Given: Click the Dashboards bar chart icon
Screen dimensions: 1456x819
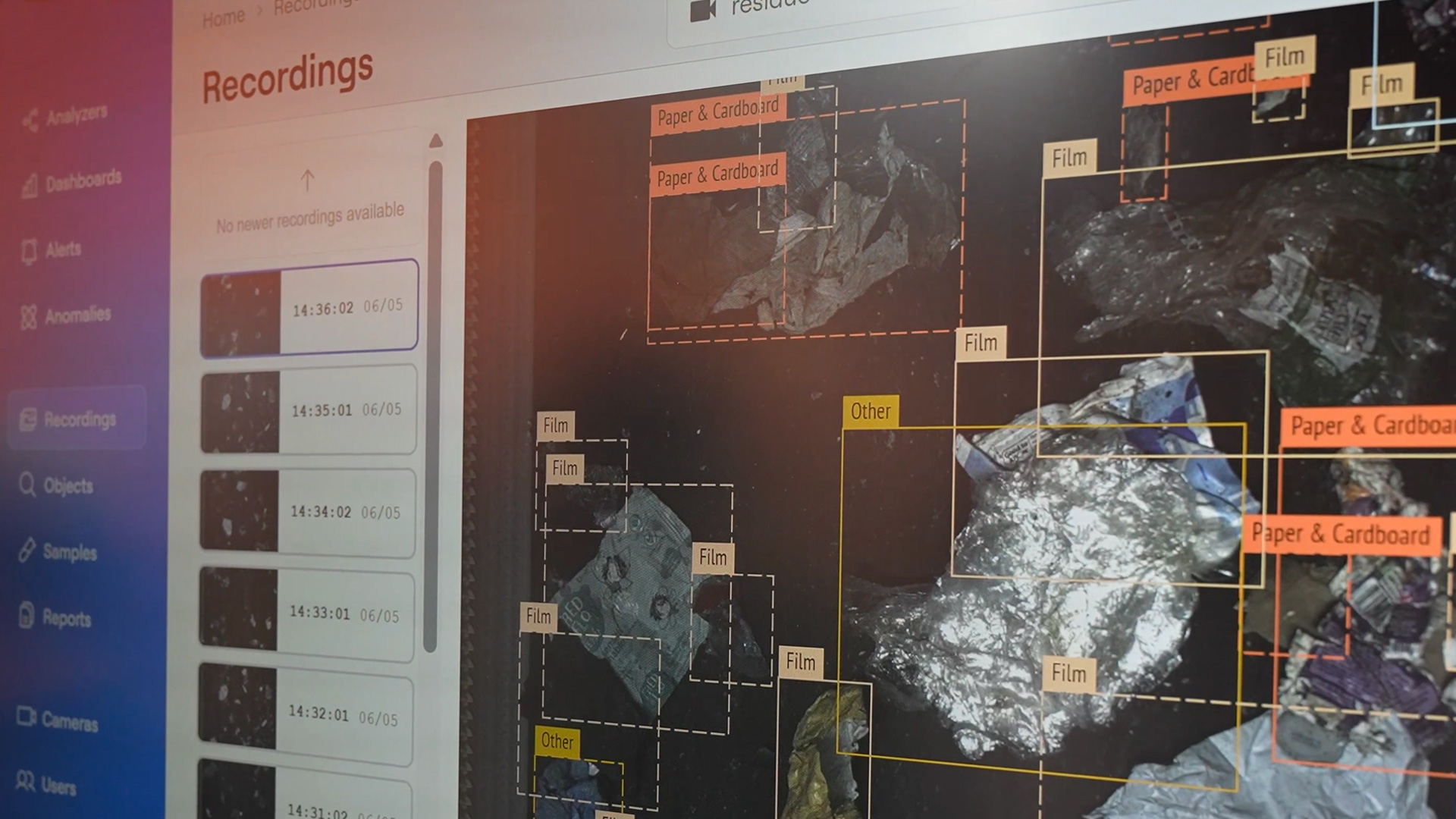Looking at the screenshot, I should (x=30, y=185).
